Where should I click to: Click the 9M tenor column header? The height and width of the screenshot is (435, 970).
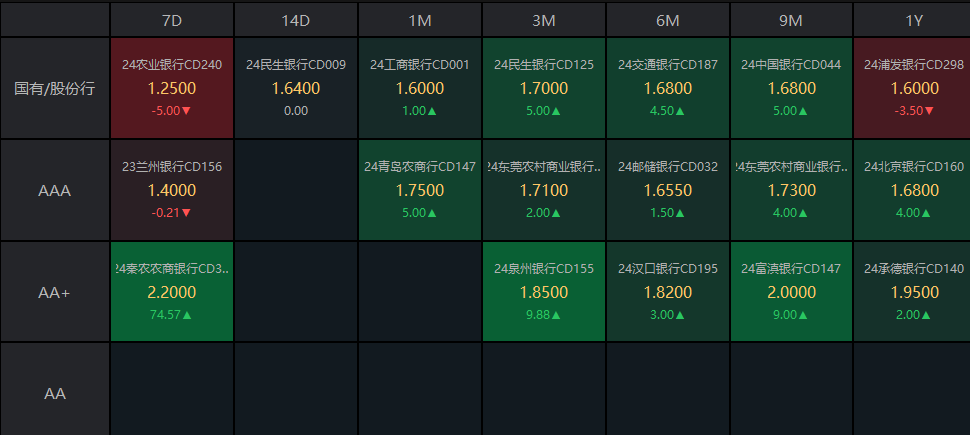[x=791, y=20]
